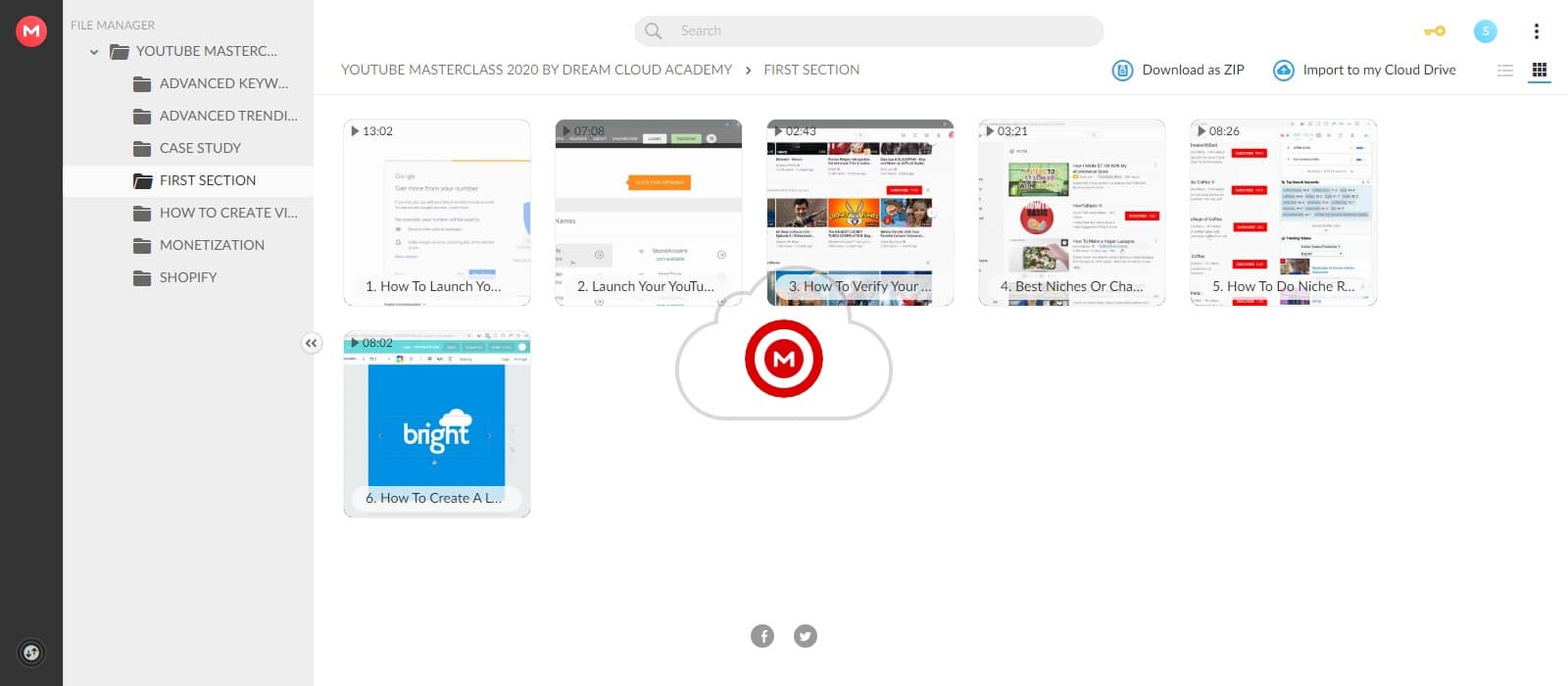
Task: Click the Twitter share icon
Action: 806,636
